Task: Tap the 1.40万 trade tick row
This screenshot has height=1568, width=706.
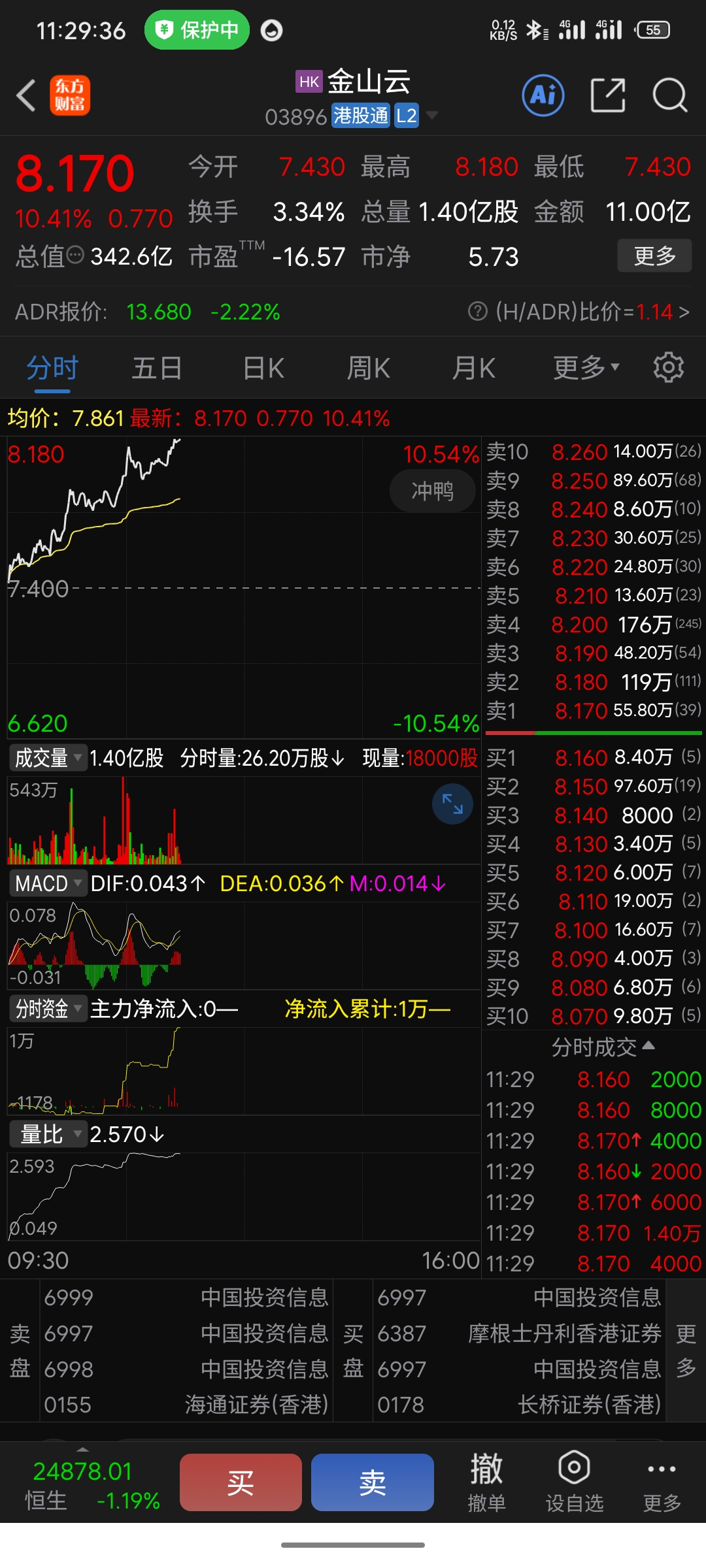Action: (x=594, y=1233)
